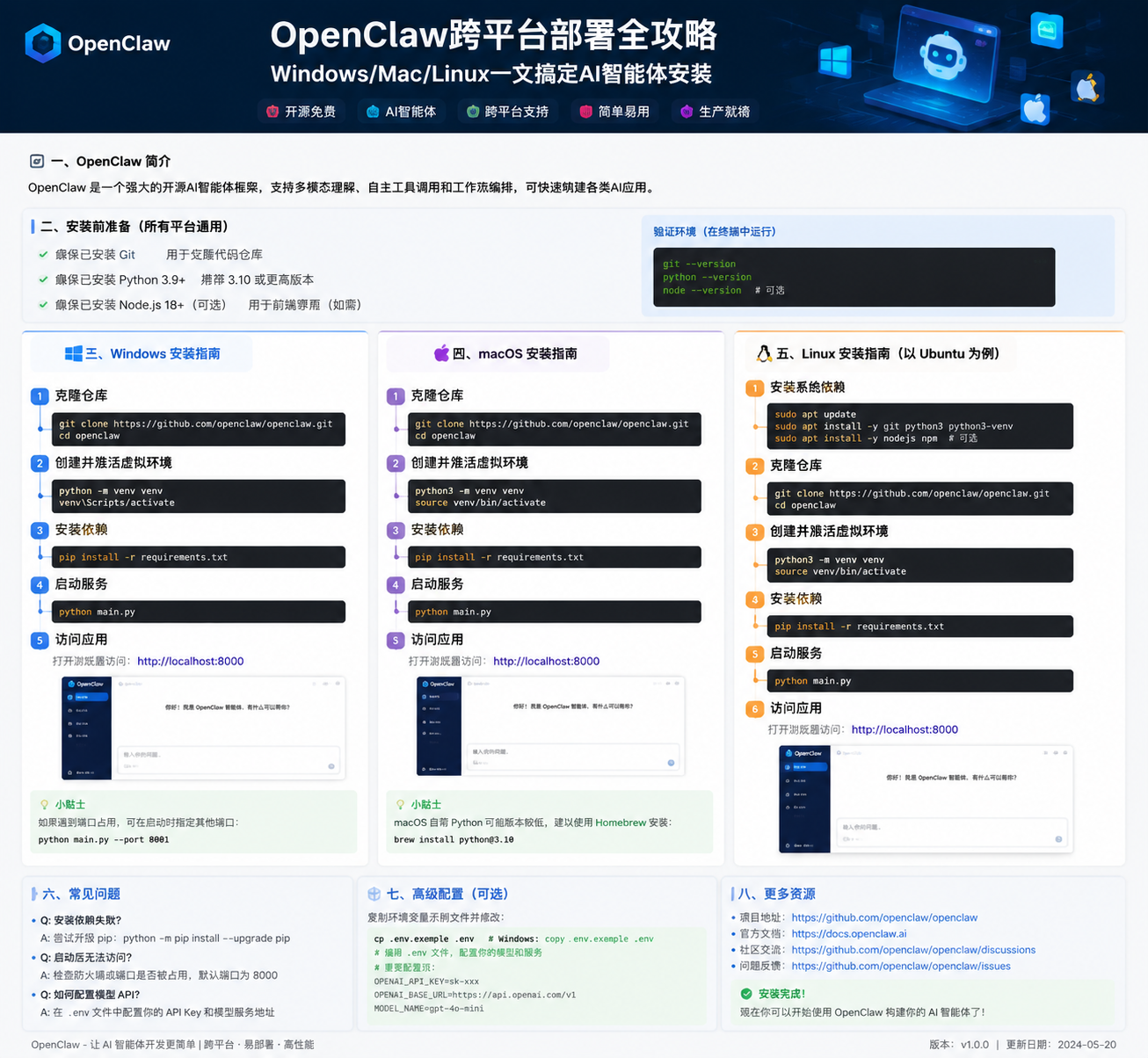Click the shield icon beside 开源免费
Image resolution: width=1148 pixels, height=1058 pixels.
pyautogui.click(x=272, y=112)
